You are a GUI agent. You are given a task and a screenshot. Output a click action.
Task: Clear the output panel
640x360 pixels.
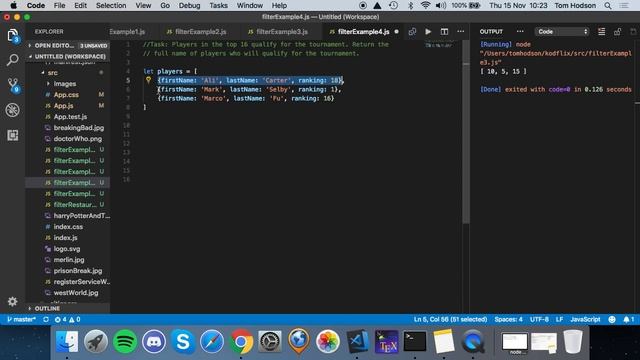(x=602, y=31)
